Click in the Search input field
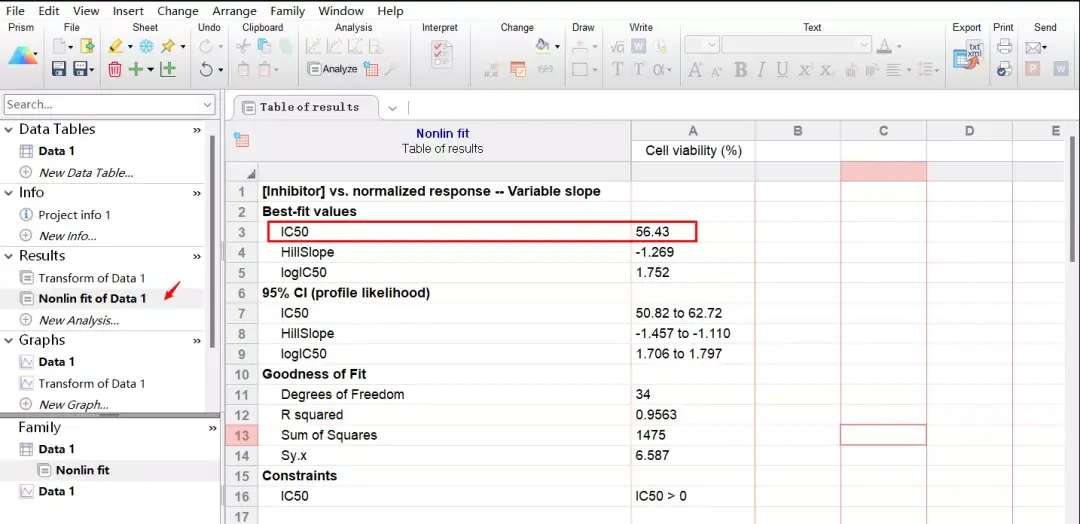The image size is (1080, 524). pos(103,105)
